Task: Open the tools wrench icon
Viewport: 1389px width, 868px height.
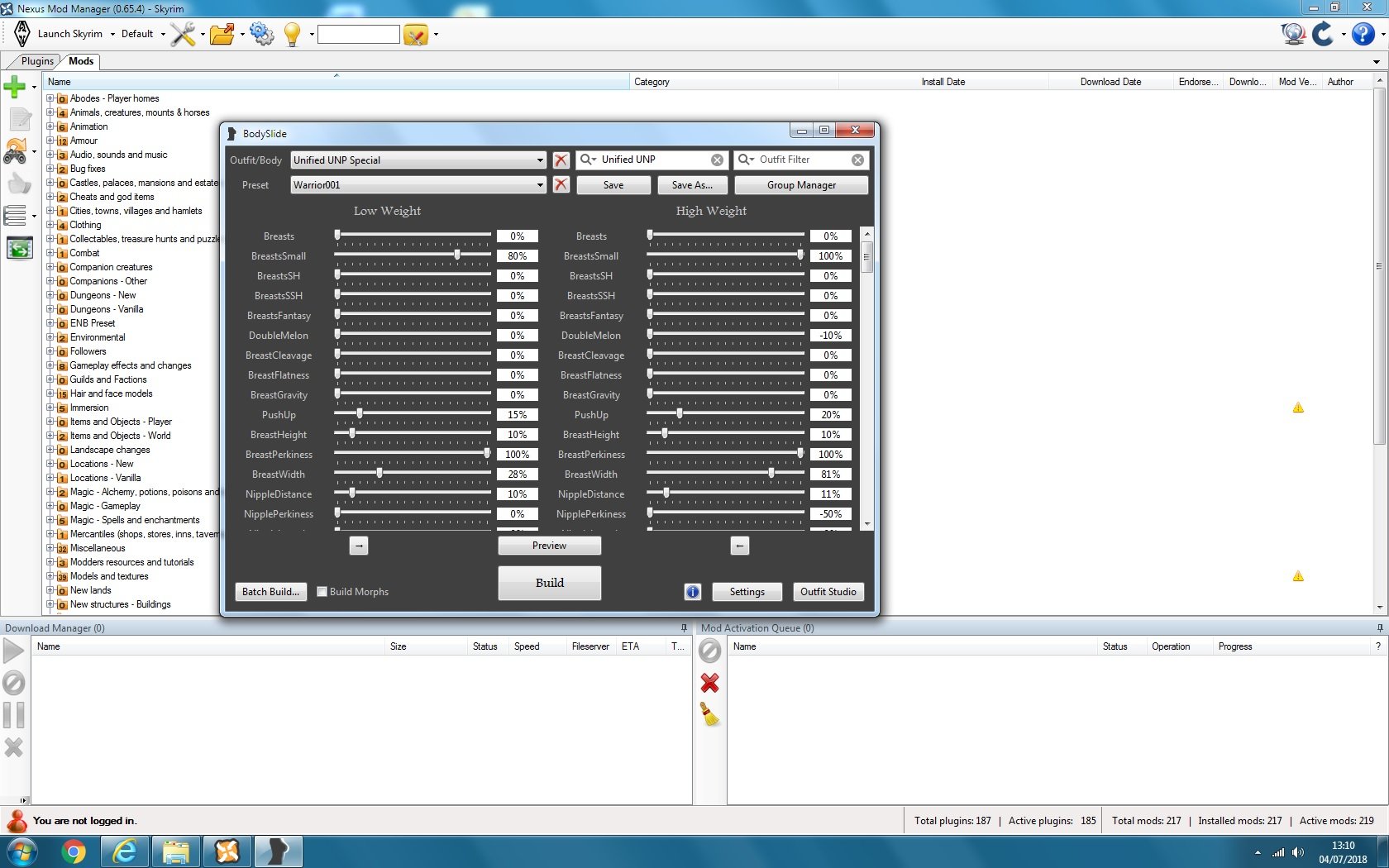Action: click(x=183, y=34)
